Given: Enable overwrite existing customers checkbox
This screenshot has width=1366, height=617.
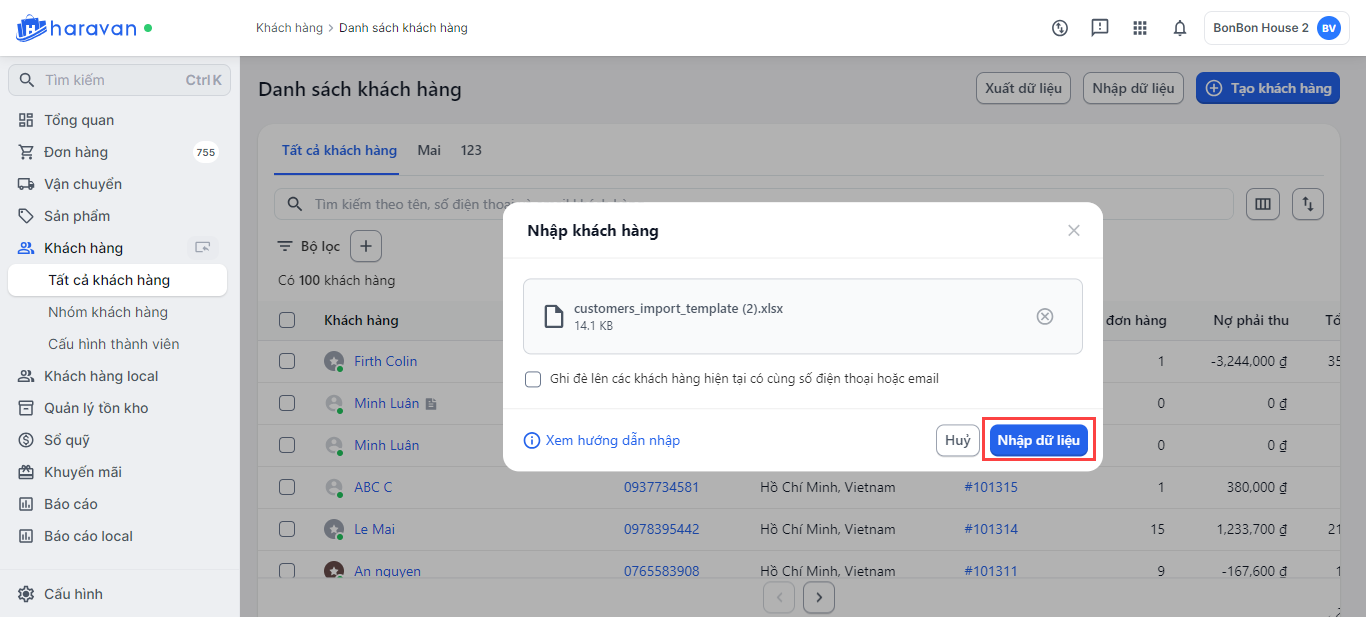Looking at the screenshot, I should [533, 380].
